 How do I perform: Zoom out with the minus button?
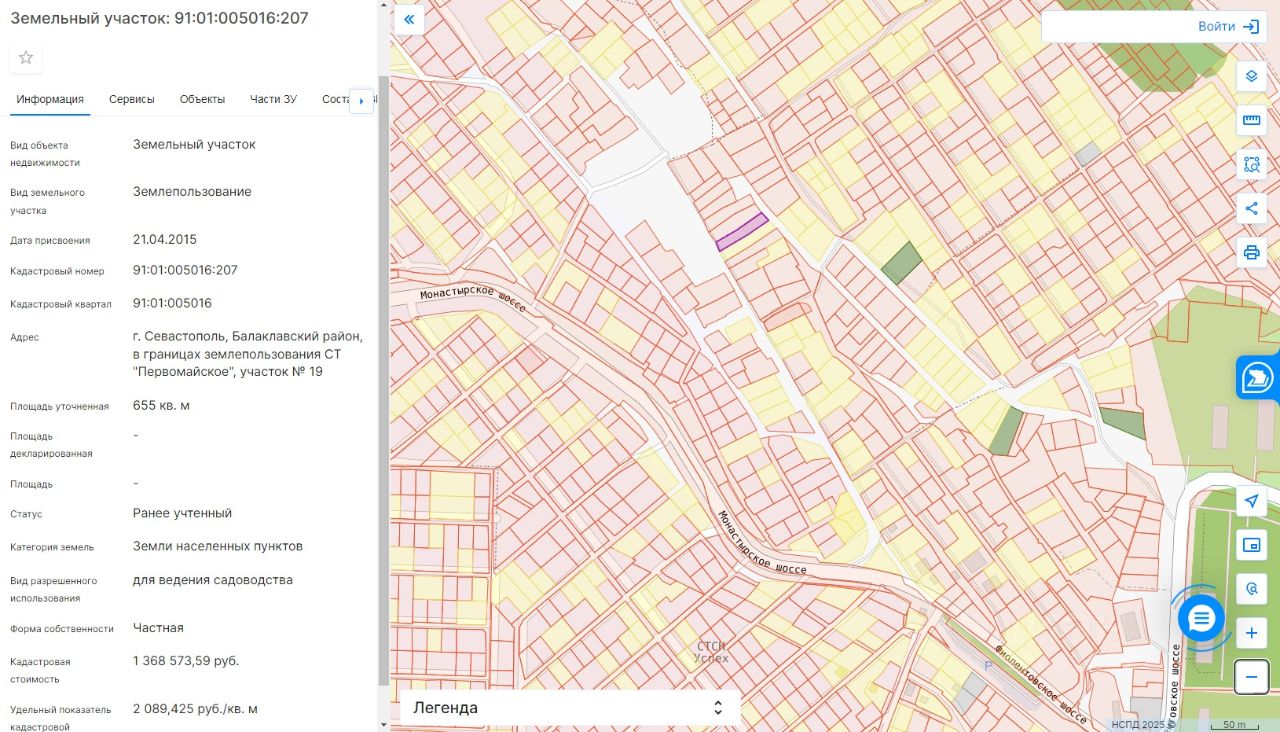click(x=1251, y=677)
